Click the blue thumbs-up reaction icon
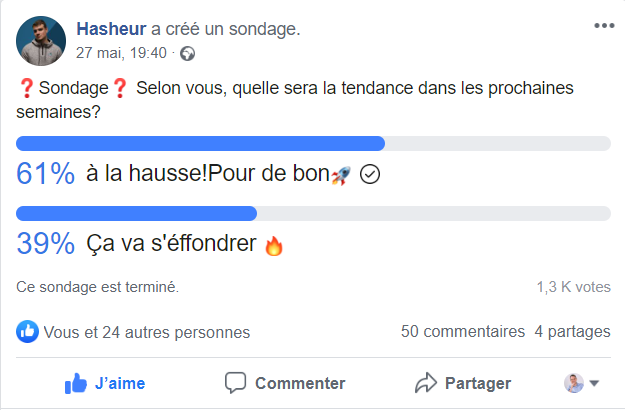The image size is (625, 410). [x=28, y=331]
